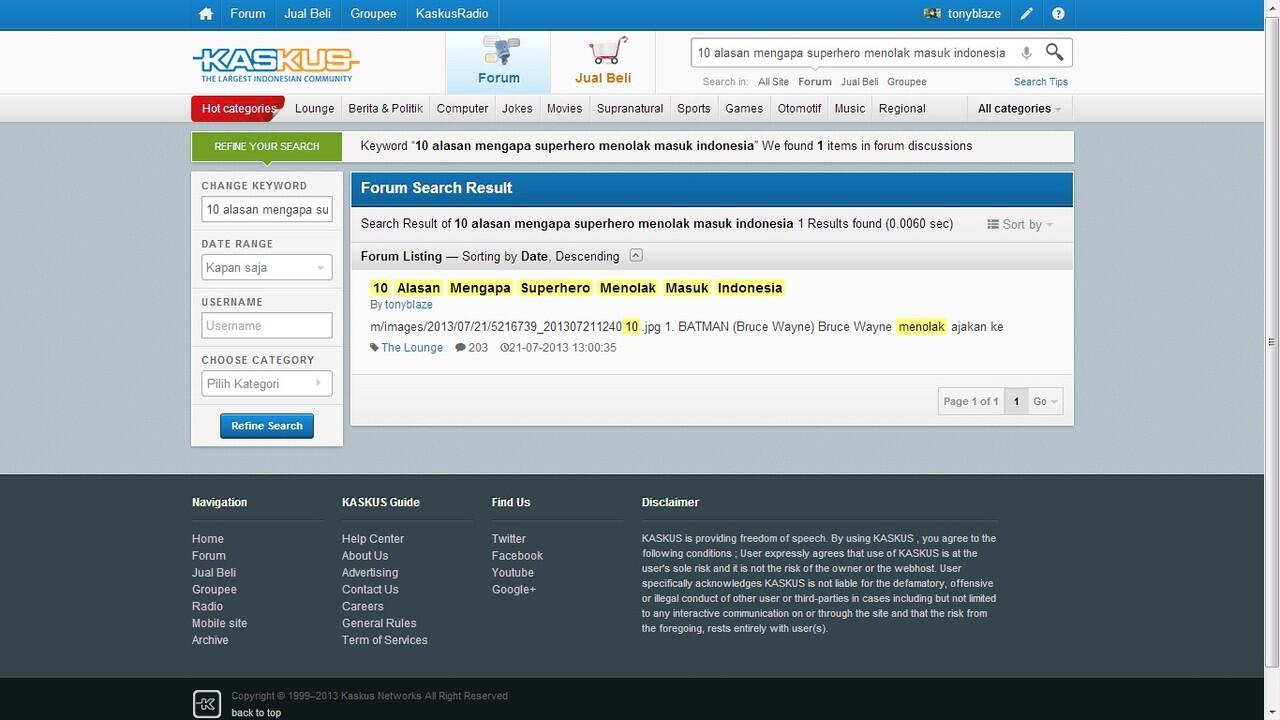Open Archive footer link
Image resolution: width=1280 pixels, height=720 pixels.
click(210, 640)
